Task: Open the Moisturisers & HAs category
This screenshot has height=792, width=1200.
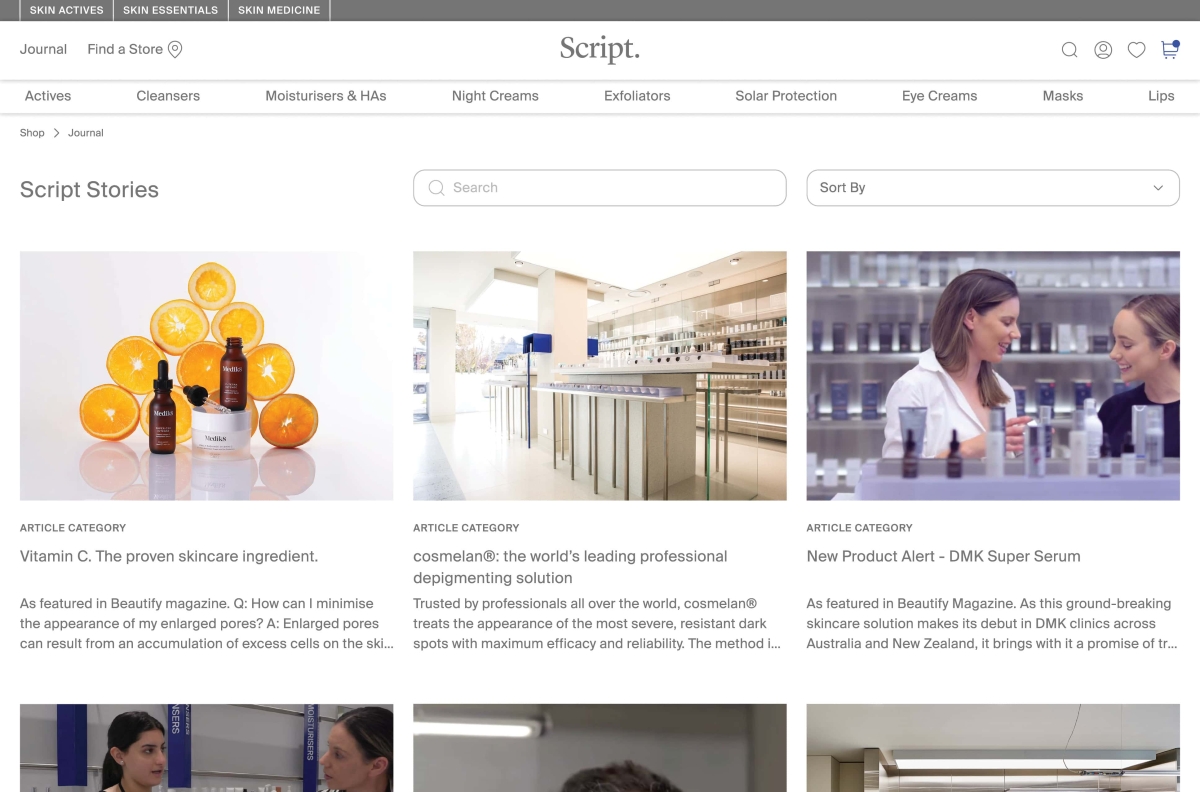Action: pyautogui.click(x=326, y=96)
